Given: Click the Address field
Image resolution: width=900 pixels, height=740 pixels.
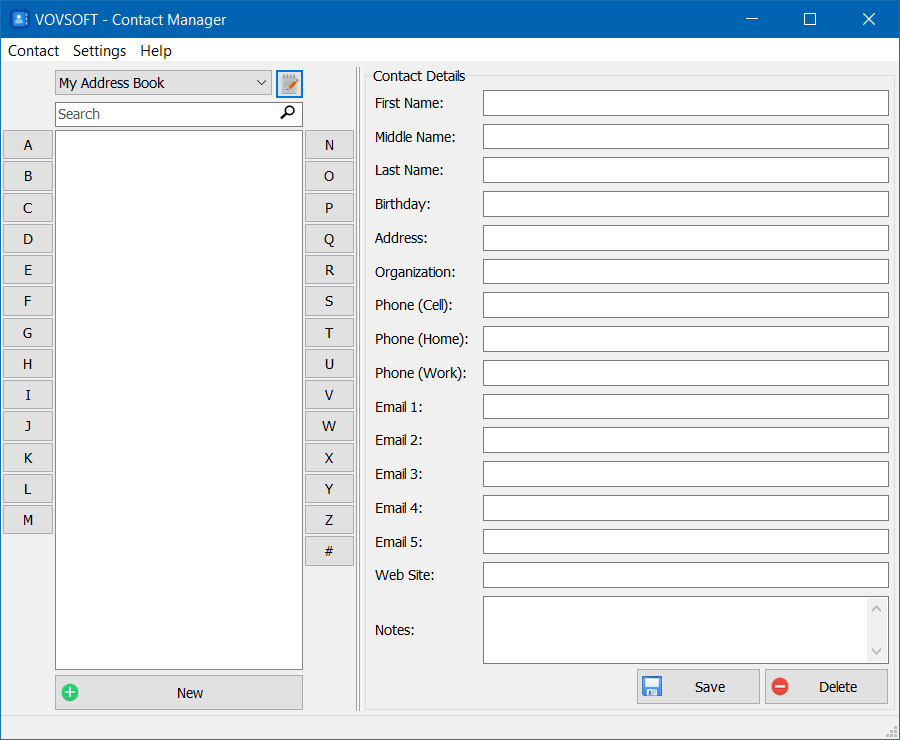Looking at the screenshot, I should [x=685, y=238].
